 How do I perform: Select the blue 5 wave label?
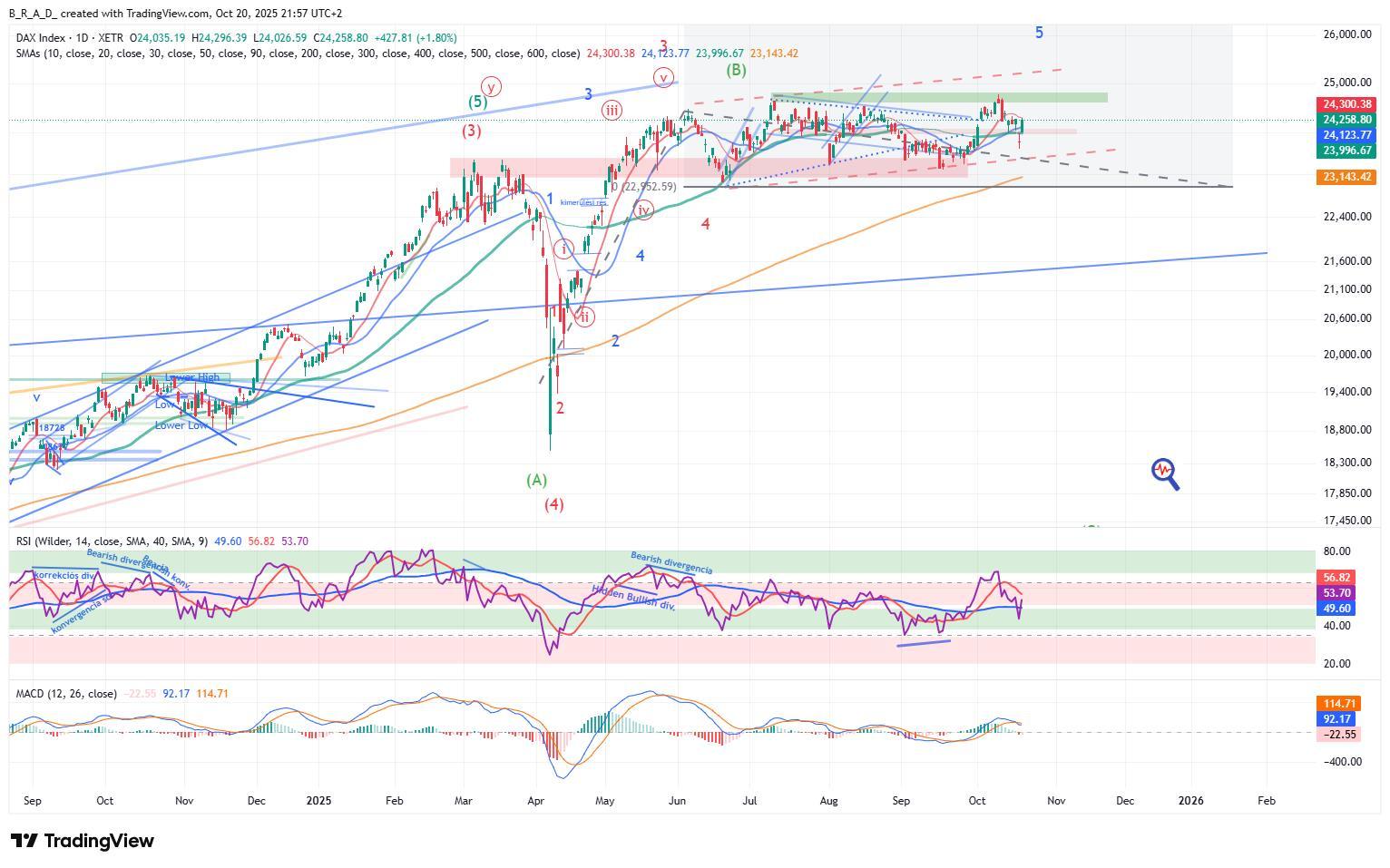[1039, 33]
